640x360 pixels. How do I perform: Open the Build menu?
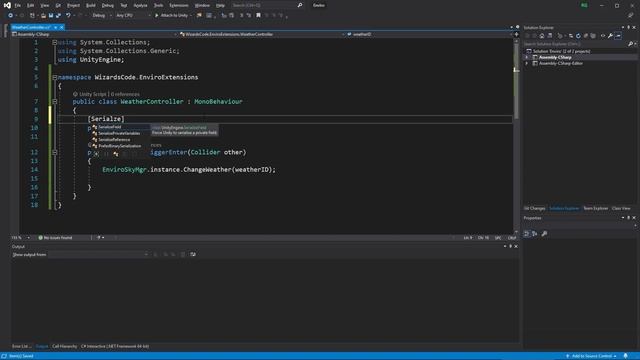click(91, 5)
